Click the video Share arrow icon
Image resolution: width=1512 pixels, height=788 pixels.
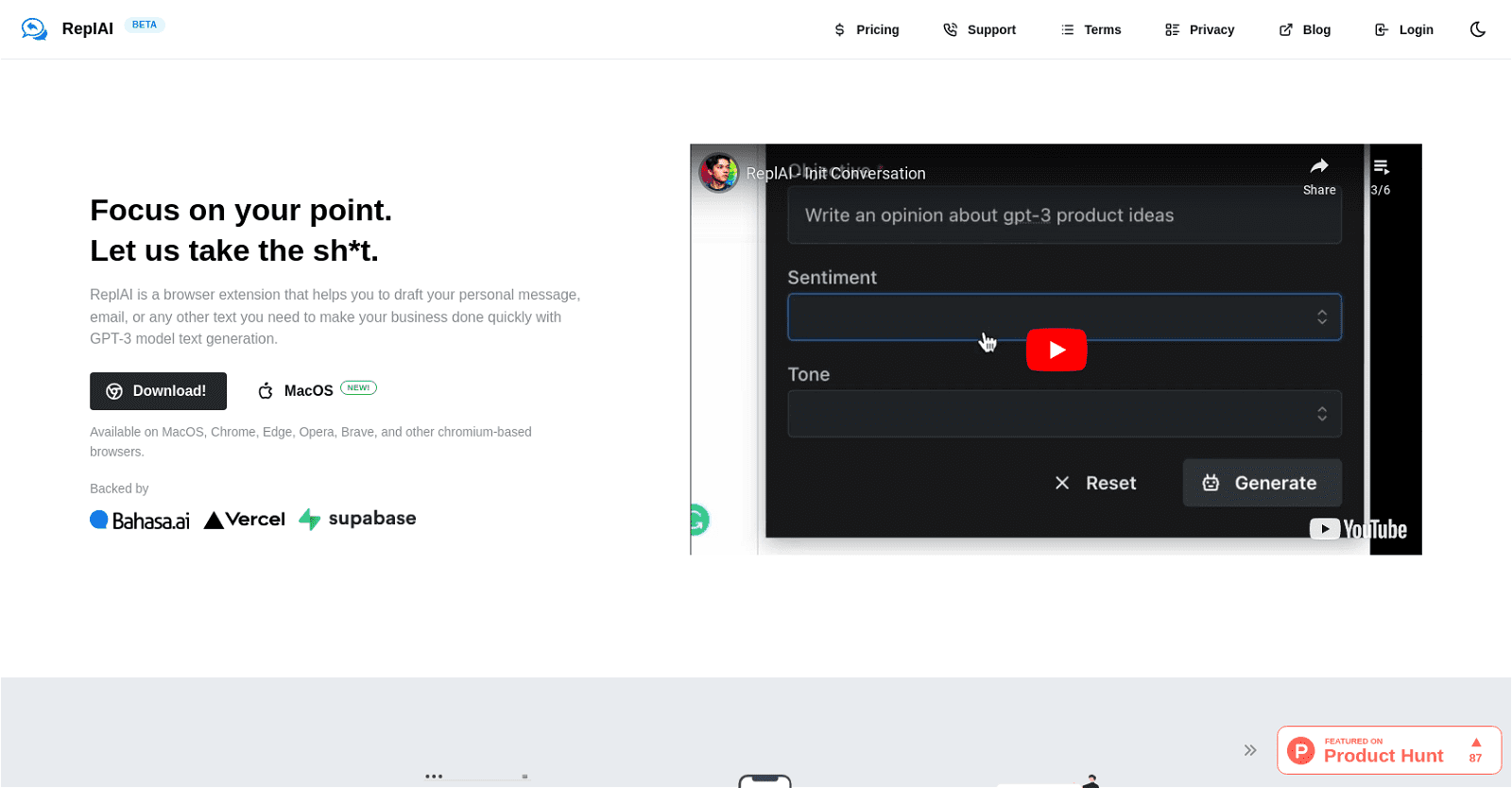1319,167
